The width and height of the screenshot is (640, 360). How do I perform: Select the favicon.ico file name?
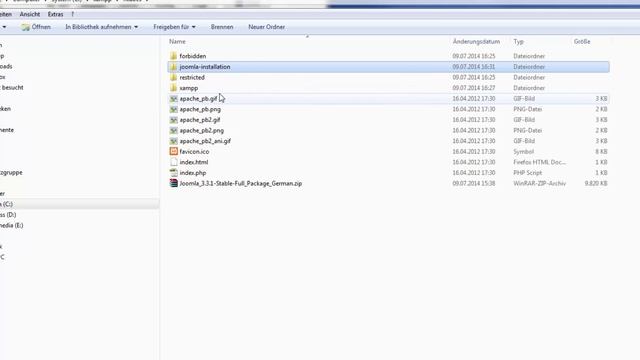[194, 151]
